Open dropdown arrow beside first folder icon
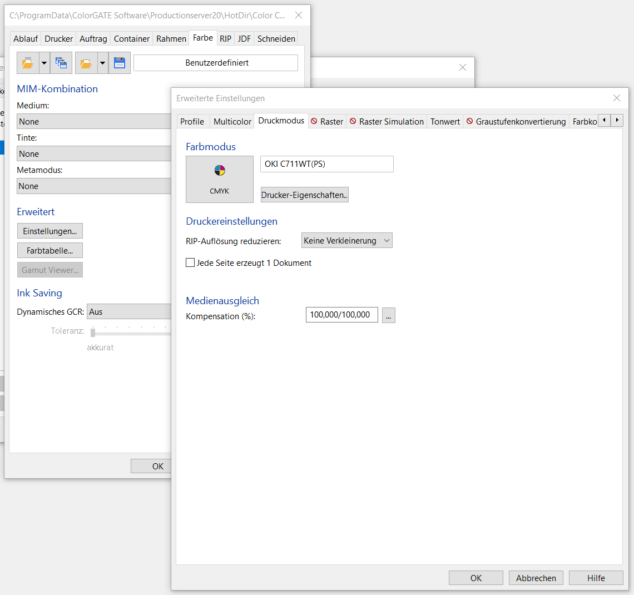The width and height of the screenshot is (634, 595). coord(44,63)
